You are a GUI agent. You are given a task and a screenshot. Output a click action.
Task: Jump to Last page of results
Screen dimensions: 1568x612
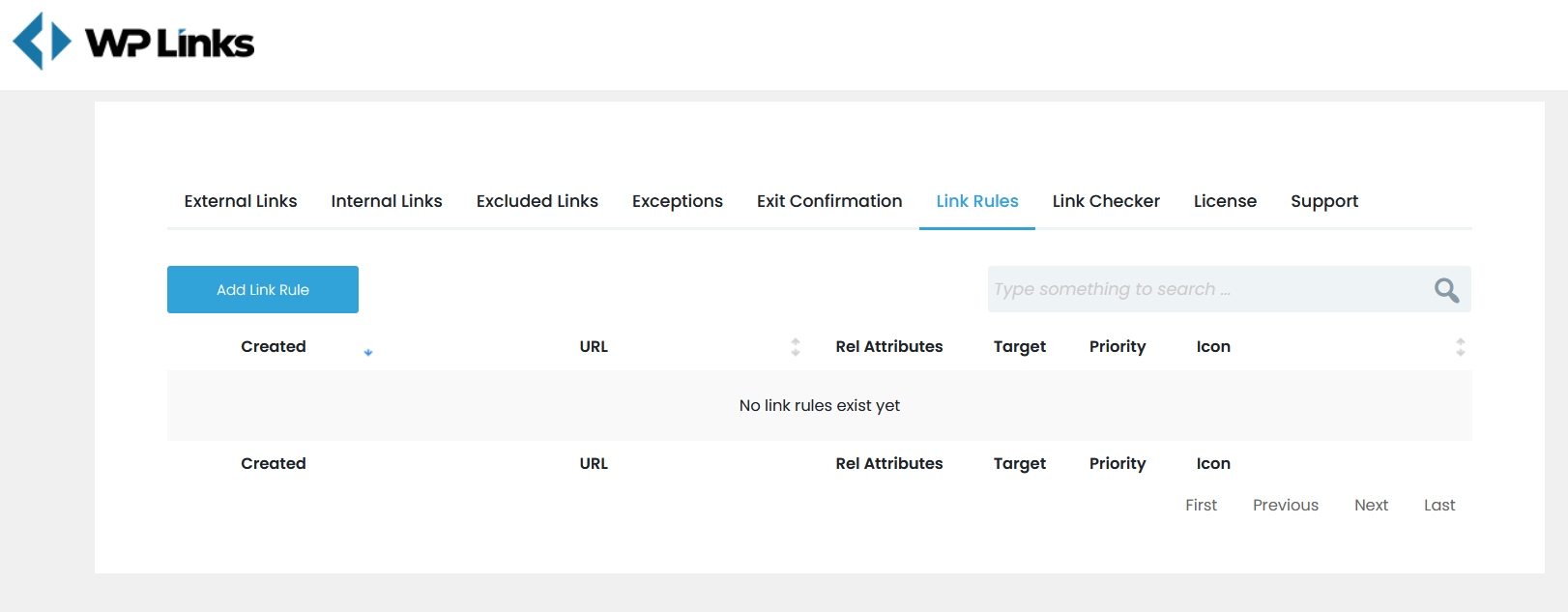coord(1439,505)
